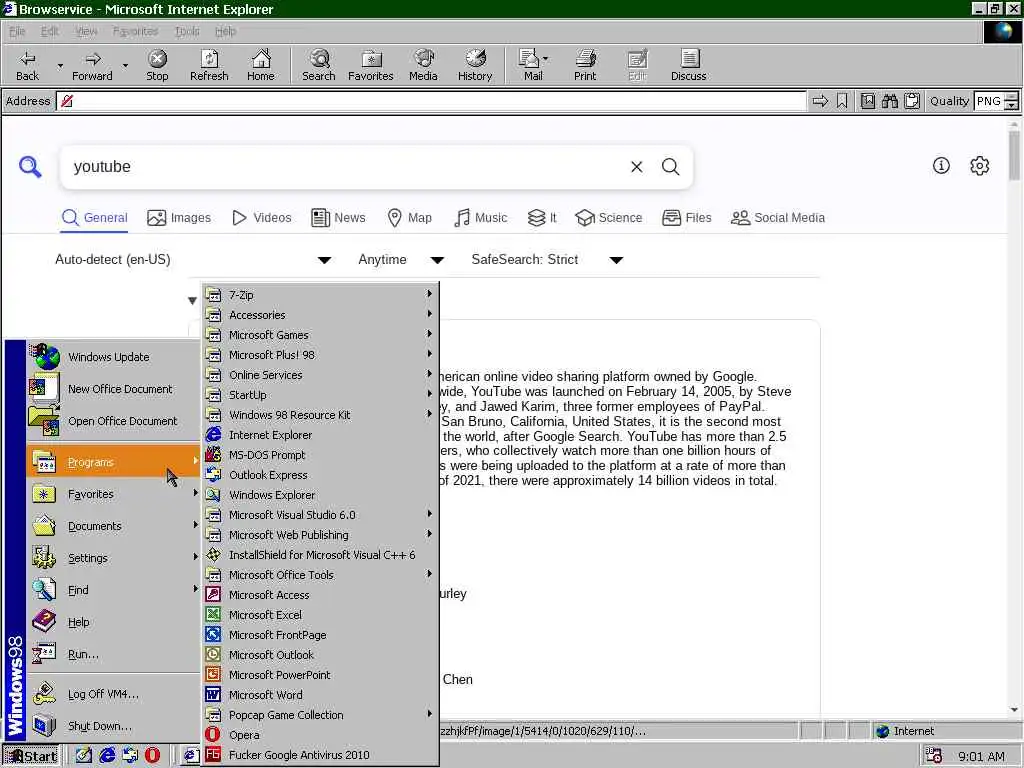1024x768 pixels.
Task: Click the Print toolbar icon
Action: (585, 65)
